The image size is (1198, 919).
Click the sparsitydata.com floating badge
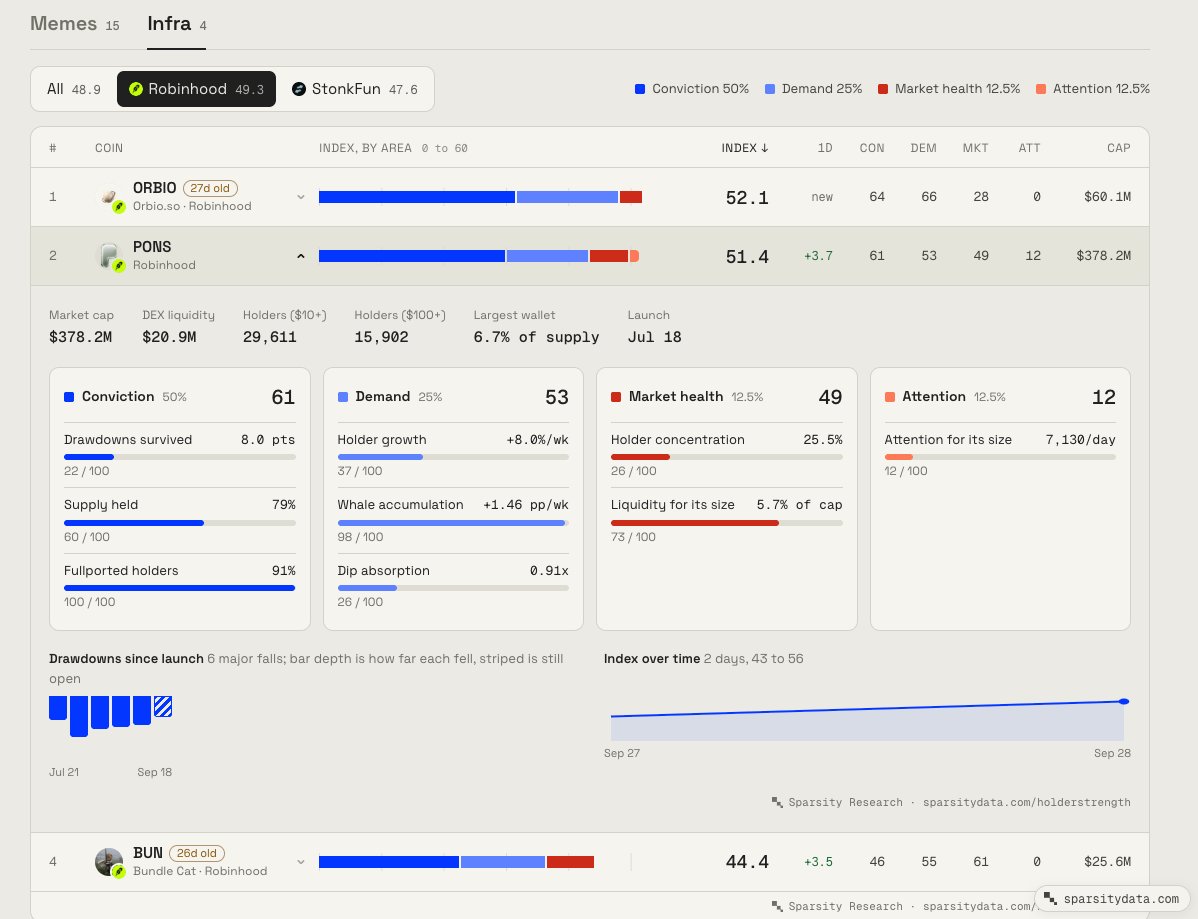point(1112,898)
